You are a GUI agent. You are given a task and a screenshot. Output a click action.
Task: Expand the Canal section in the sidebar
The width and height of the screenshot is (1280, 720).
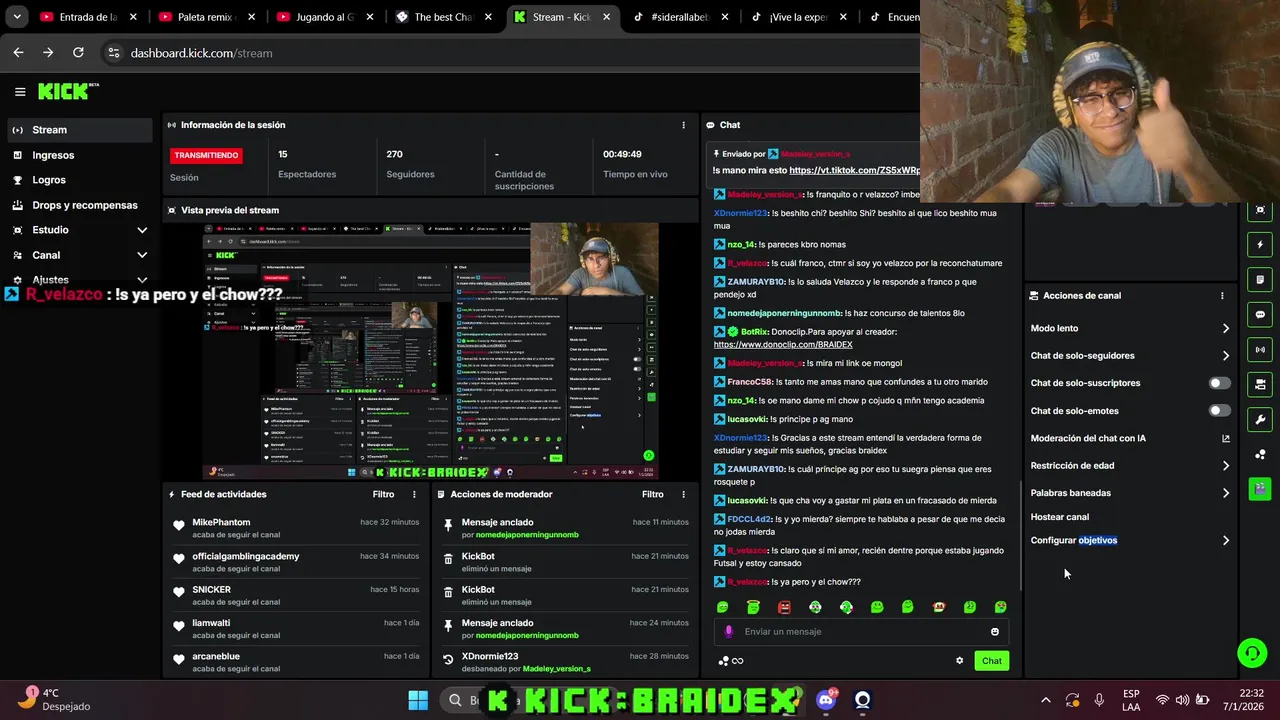tap(142, 255)
